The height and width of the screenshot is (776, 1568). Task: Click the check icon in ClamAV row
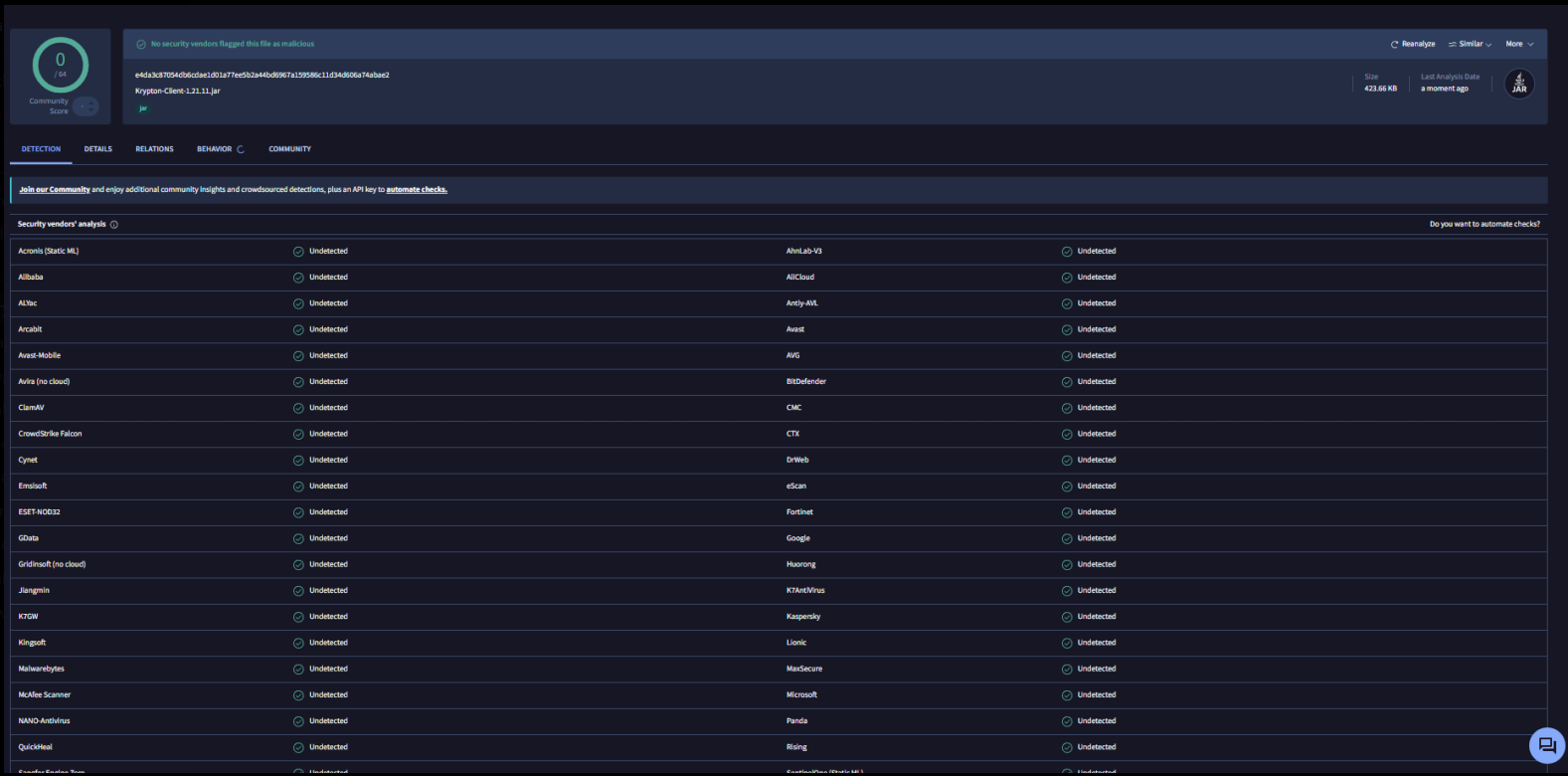point(298,408)
